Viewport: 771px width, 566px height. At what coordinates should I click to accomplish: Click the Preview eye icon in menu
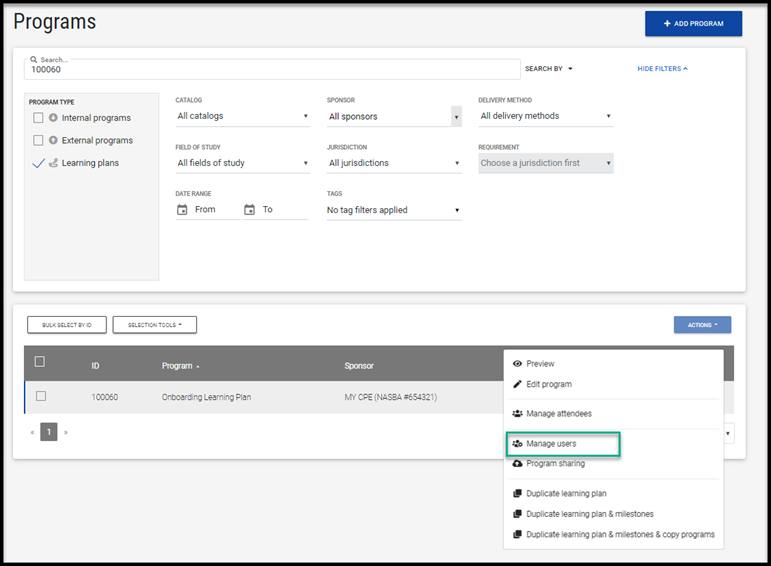pyautogui.click(x=517, y=364)
